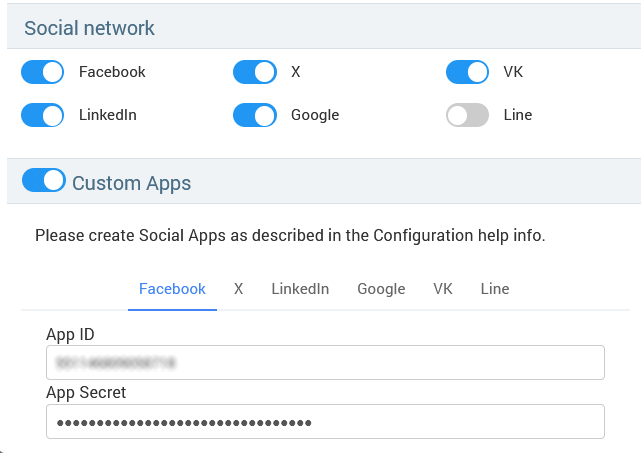The height and width of the screenshot is (453, 641).
Task: Turn off the Custom Apps switch
Action: 43,181
